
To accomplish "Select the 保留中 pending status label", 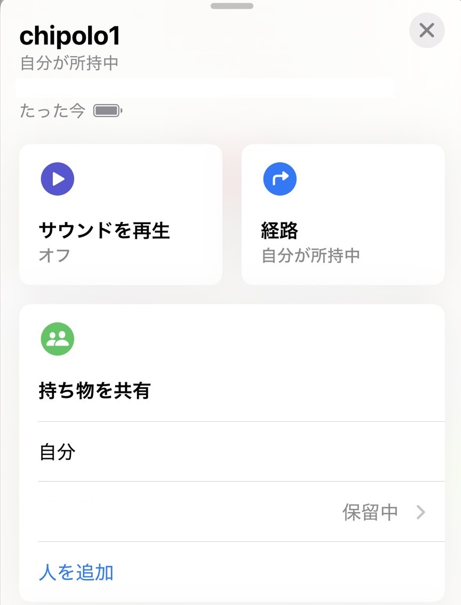I will (x=370, y=512).
